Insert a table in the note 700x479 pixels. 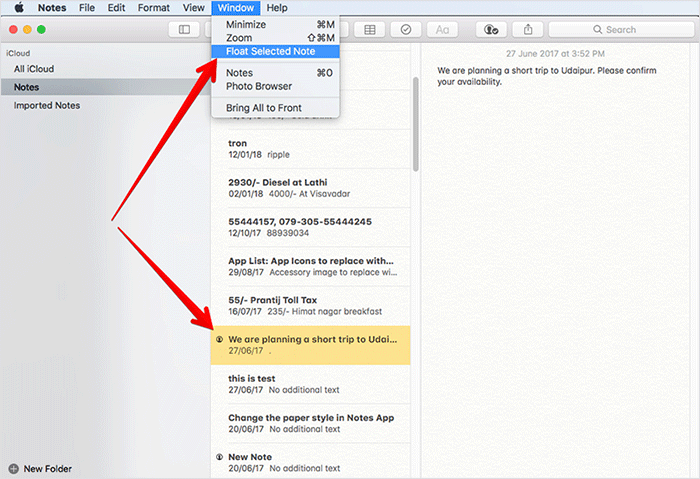click(x=370, y=30)
